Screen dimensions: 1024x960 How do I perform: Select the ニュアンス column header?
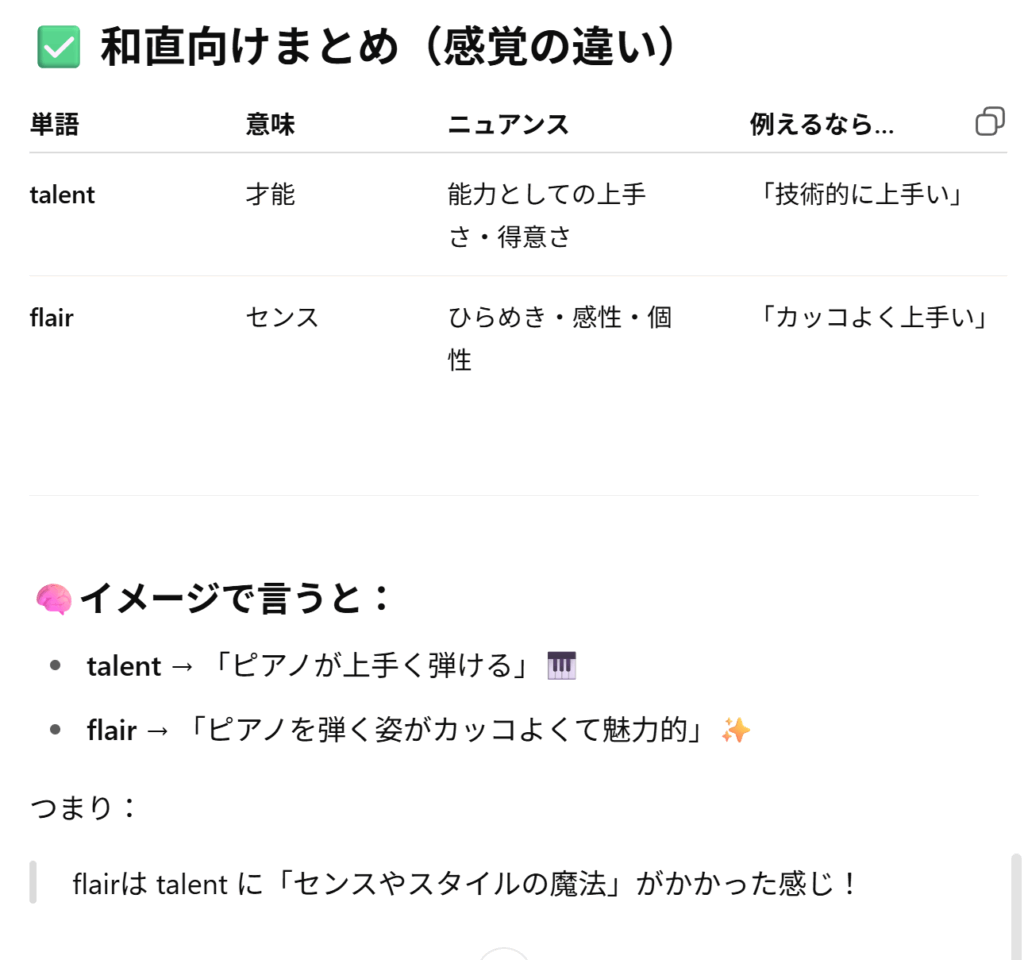(508, 124)
